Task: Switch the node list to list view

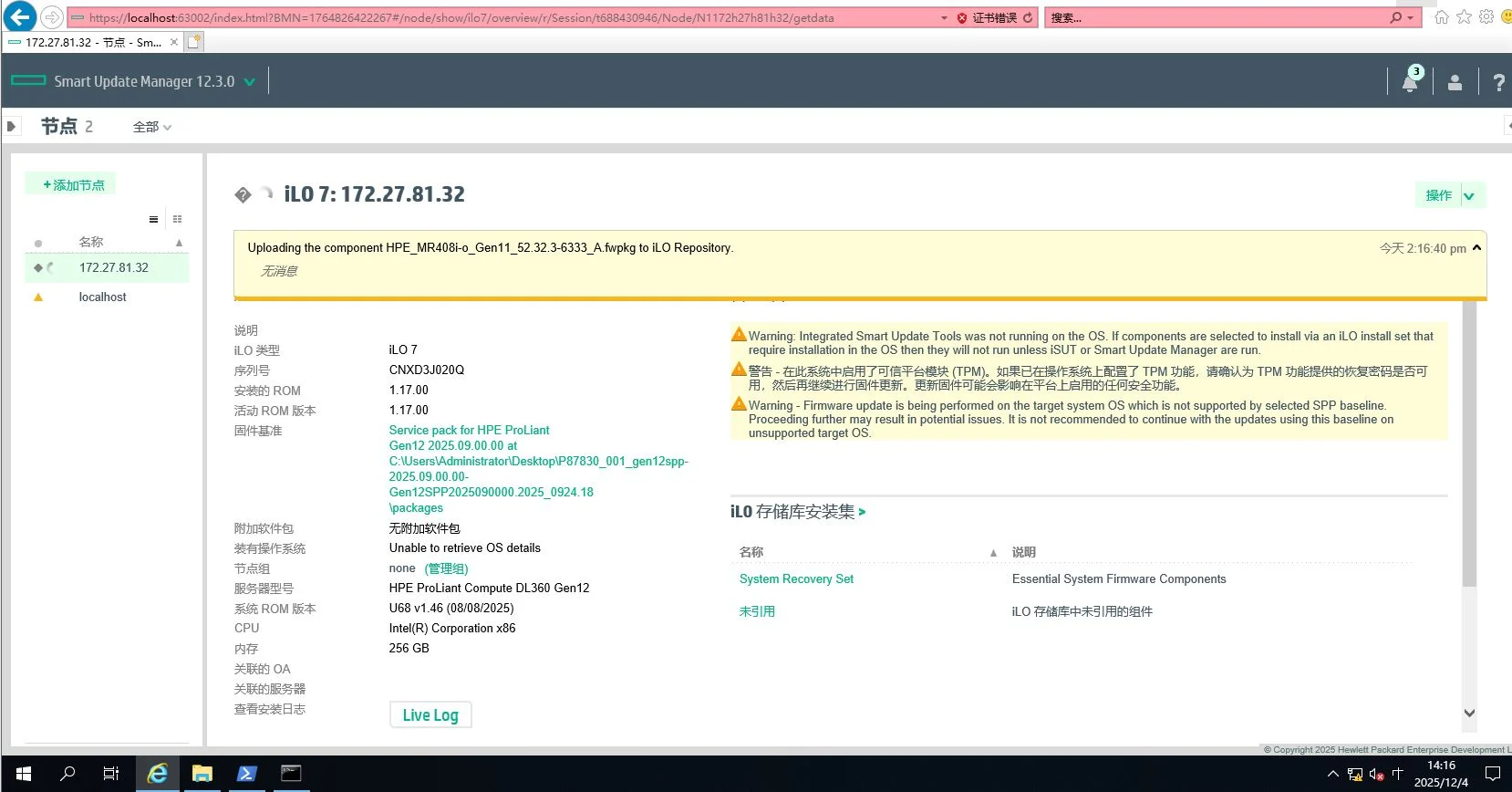Action: pos(153,219)
